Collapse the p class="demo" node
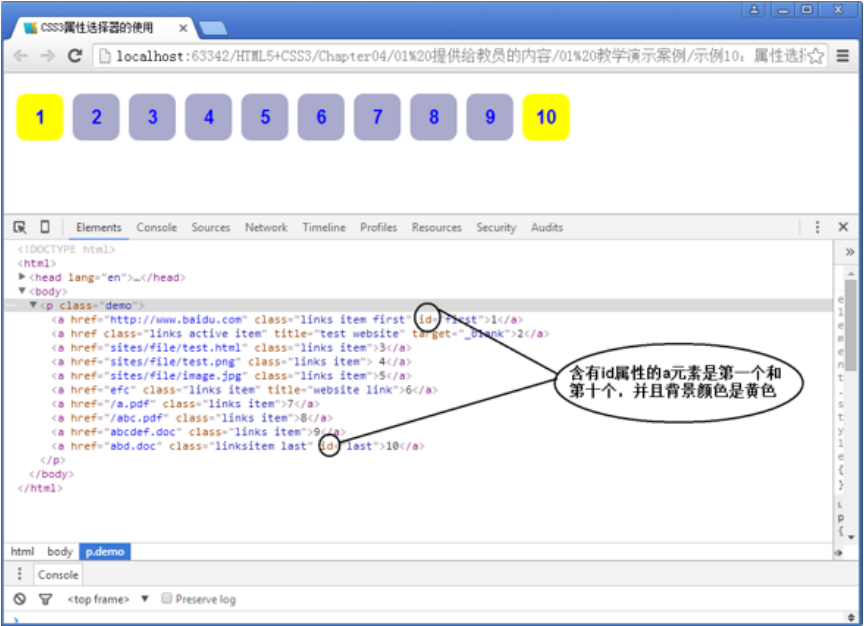The image size is (864, 626). point(33,305)
